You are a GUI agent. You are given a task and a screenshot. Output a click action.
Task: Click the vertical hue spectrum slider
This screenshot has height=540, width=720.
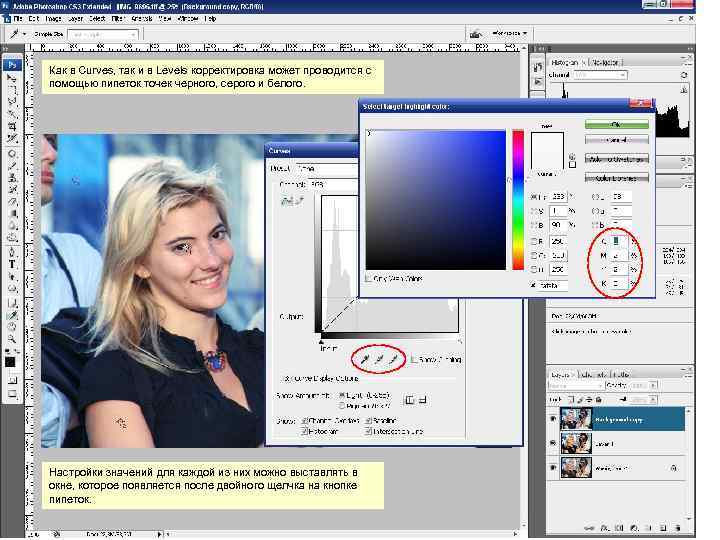[518, 200]
